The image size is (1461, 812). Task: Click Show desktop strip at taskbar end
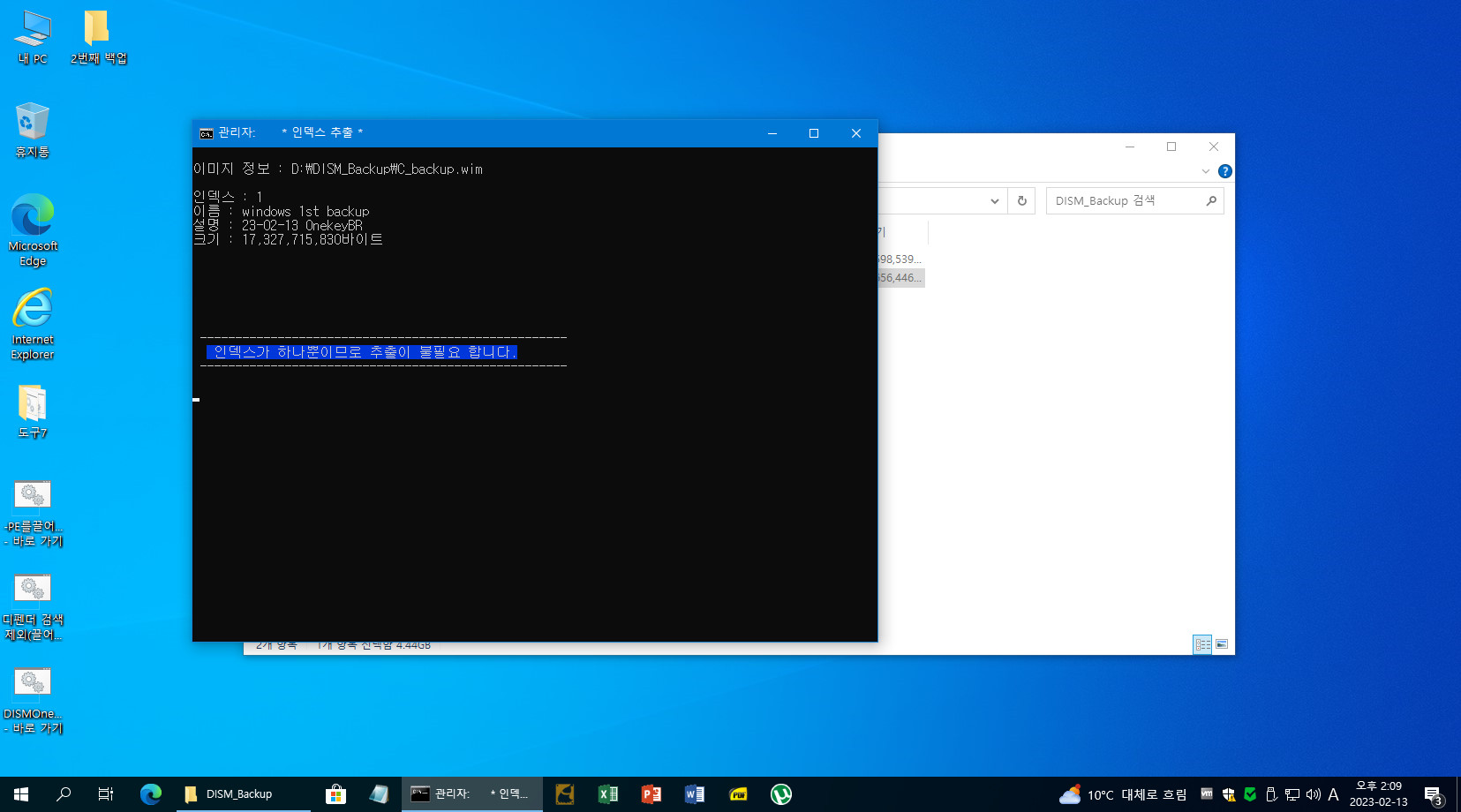[x=1458, y=794]
